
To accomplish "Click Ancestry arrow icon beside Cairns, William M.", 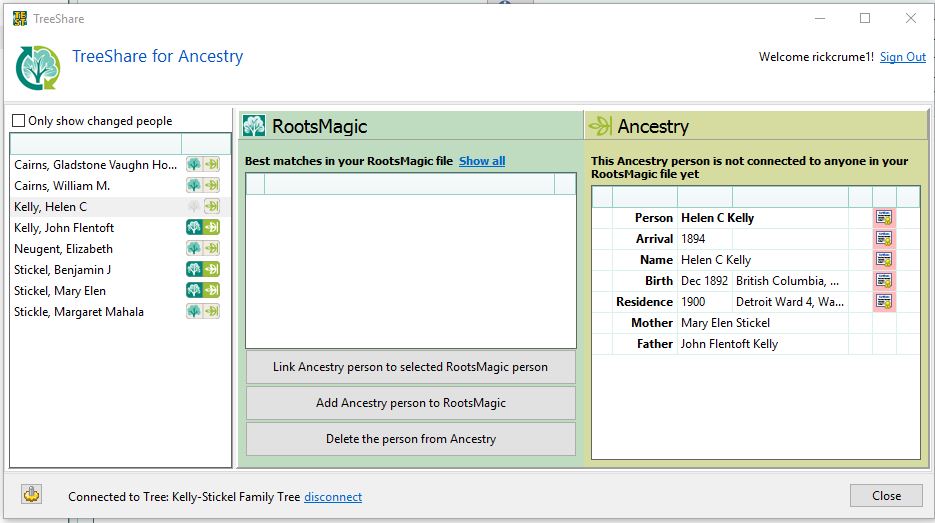I will click(x=211, y=185).
